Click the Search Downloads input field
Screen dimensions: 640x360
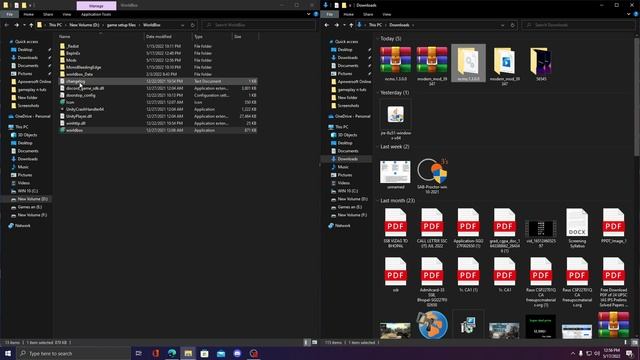pos(579,25)
